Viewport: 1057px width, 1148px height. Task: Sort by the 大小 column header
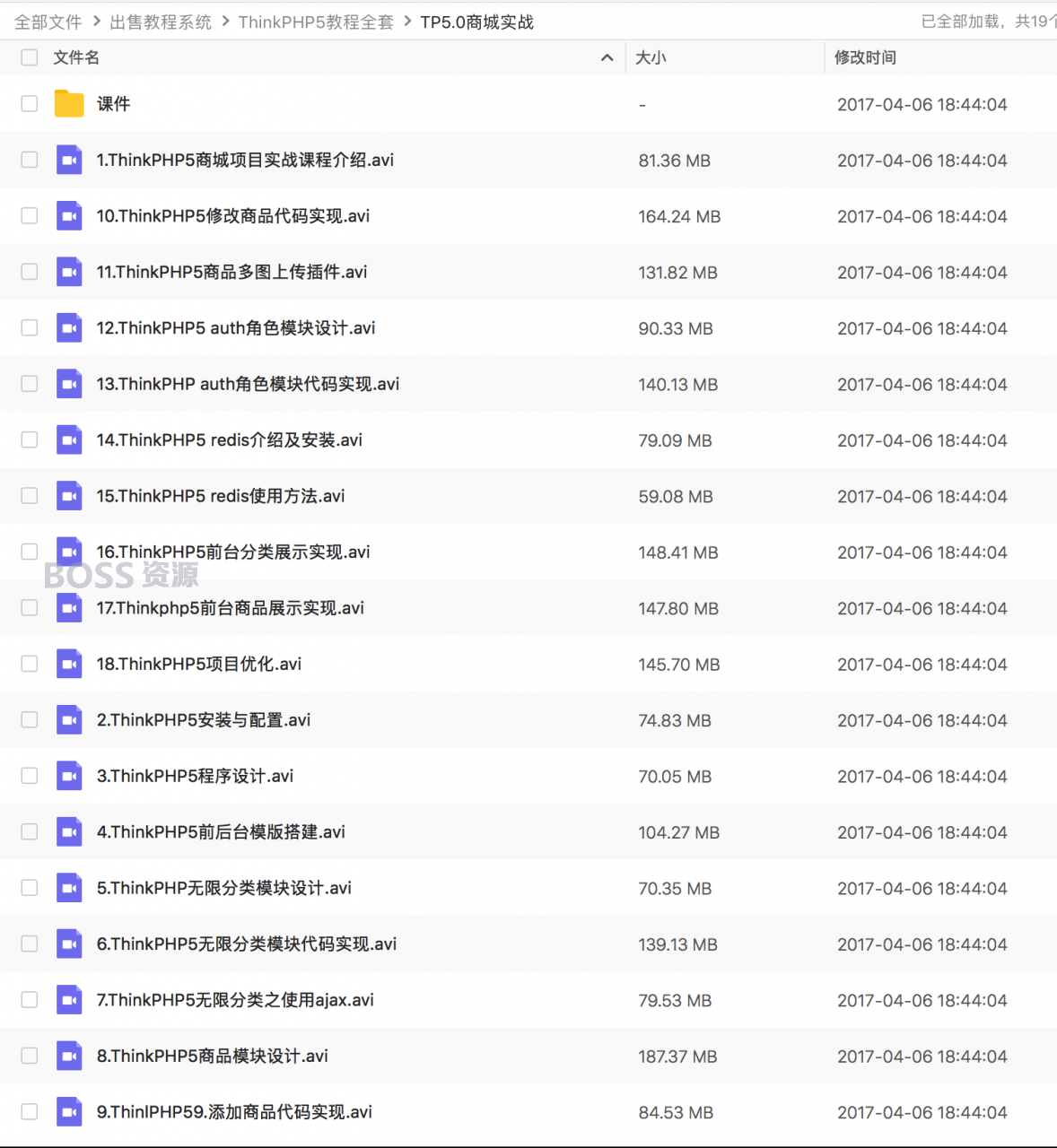coord(651,57)
